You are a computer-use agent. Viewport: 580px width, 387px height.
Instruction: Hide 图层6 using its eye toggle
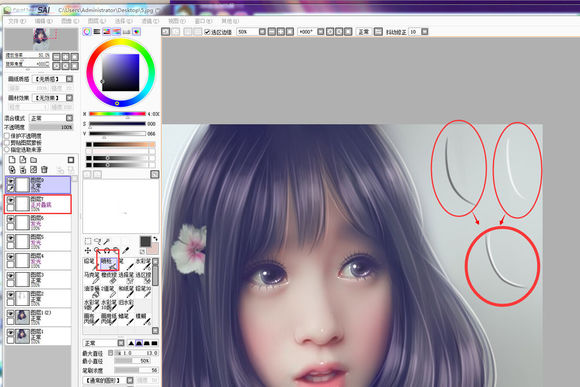coord(10,219)
